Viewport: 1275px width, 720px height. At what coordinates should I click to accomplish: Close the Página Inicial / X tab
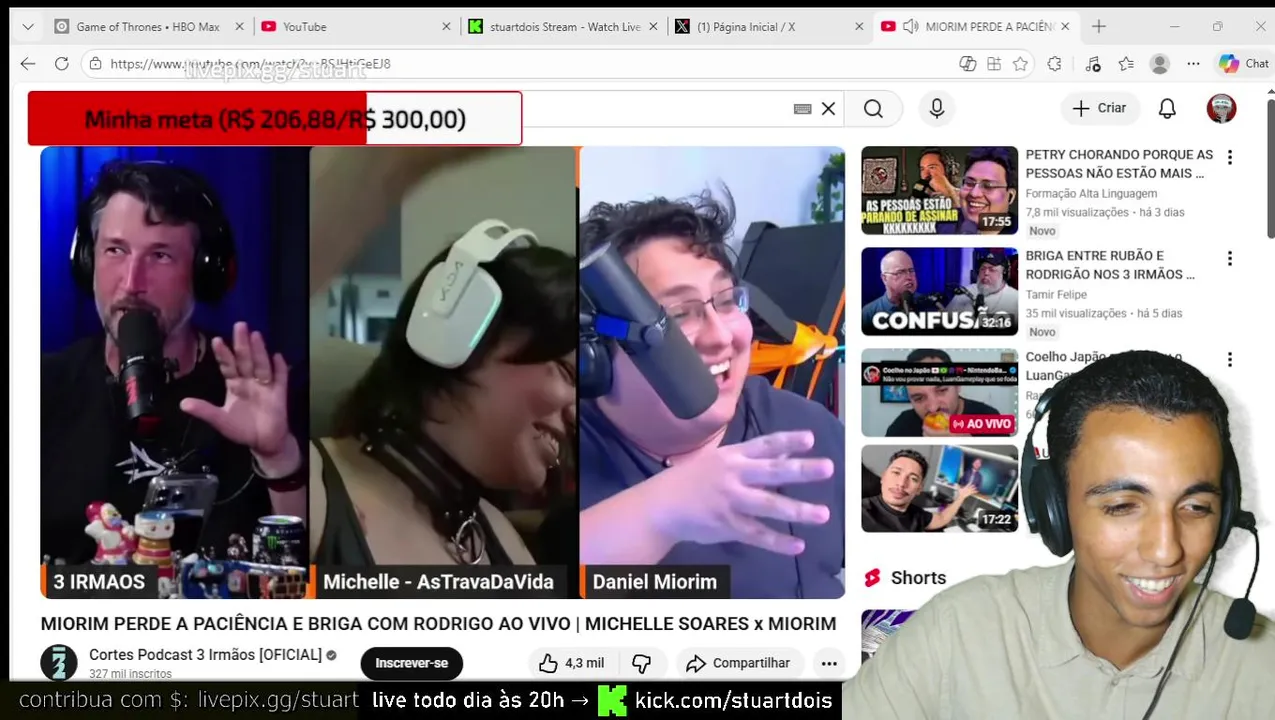click(859, 27)
